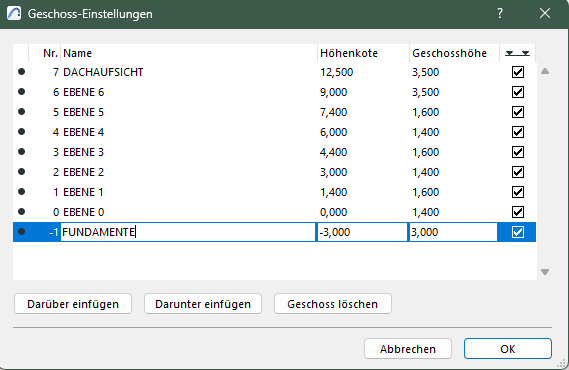Uncheck the EBENE 1 story checkbox

518,192
